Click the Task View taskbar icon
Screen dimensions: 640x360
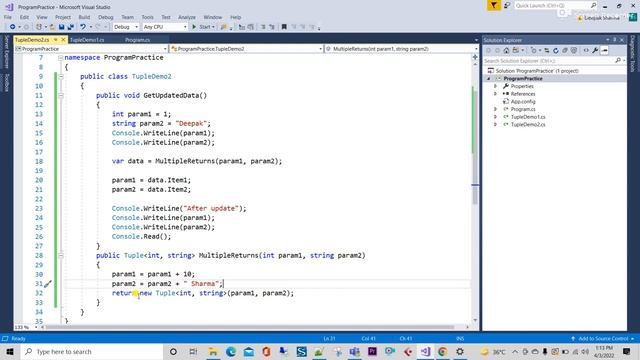[x=193, y=351]
